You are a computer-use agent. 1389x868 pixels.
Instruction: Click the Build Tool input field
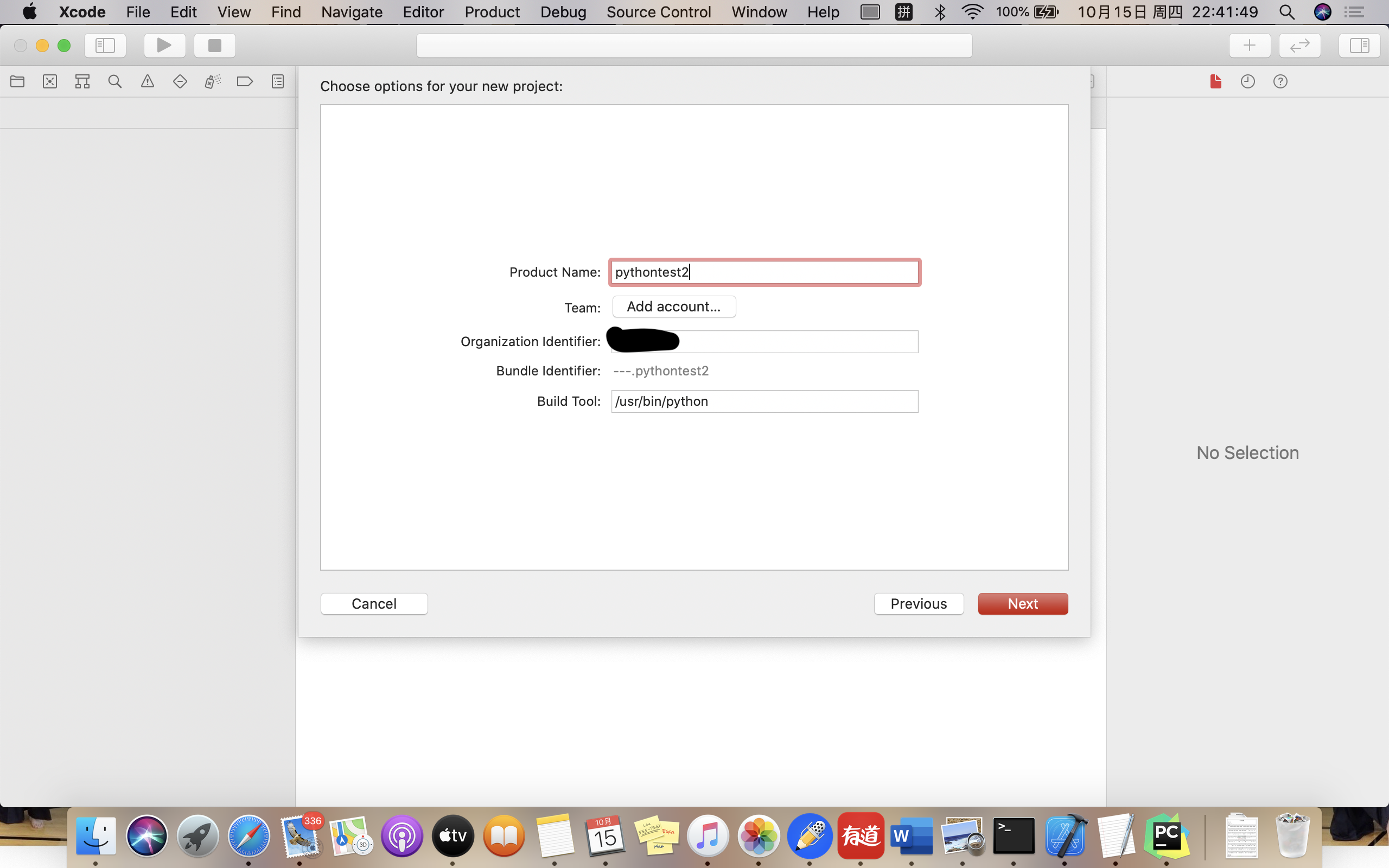[x=764, y=401]
